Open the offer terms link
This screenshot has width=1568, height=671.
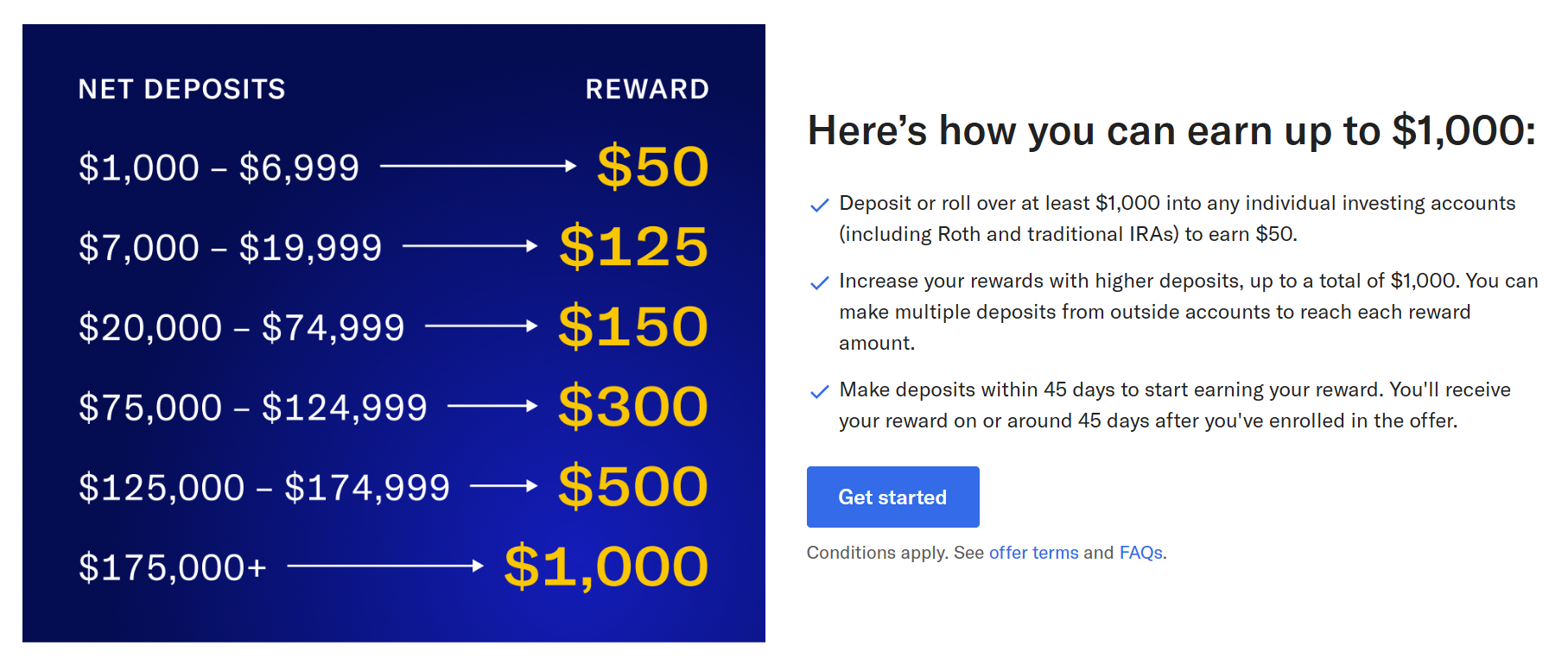(1033, 553)
